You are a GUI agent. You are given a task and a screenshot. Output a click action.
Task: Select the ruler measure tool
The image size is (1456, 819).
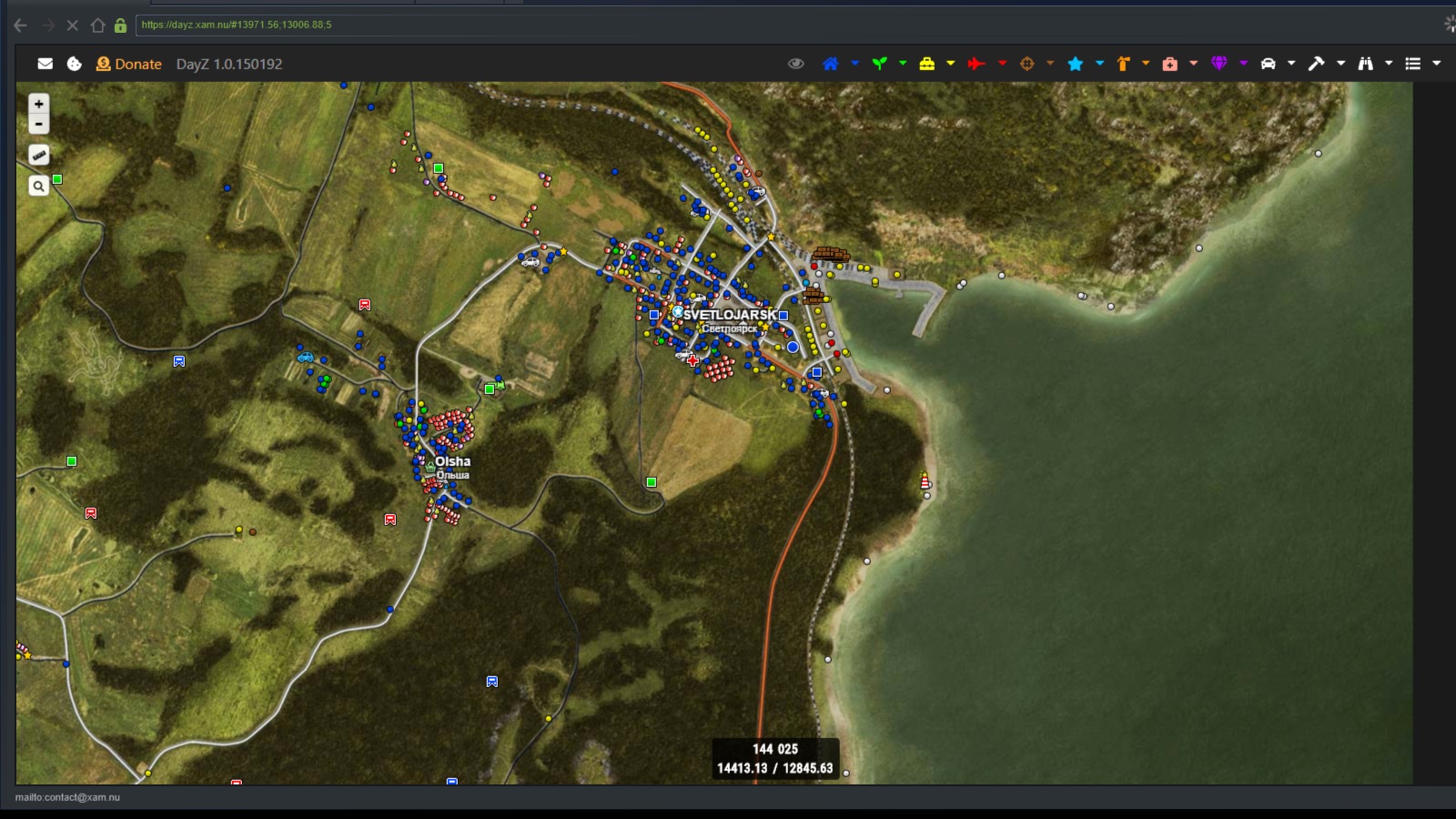(x=38, y=155)
